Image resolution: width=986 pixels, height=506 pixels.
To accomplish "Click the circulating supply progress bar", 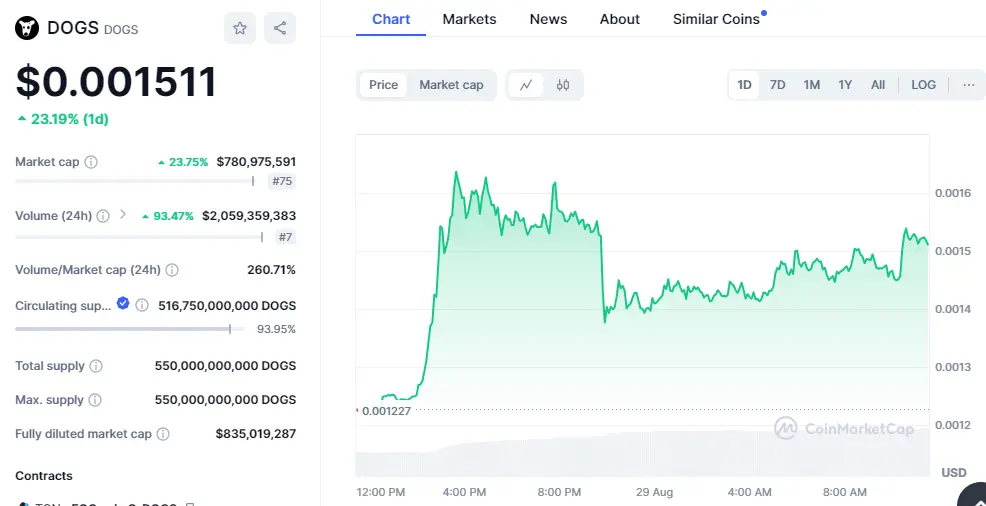I will tap(130, 329).
